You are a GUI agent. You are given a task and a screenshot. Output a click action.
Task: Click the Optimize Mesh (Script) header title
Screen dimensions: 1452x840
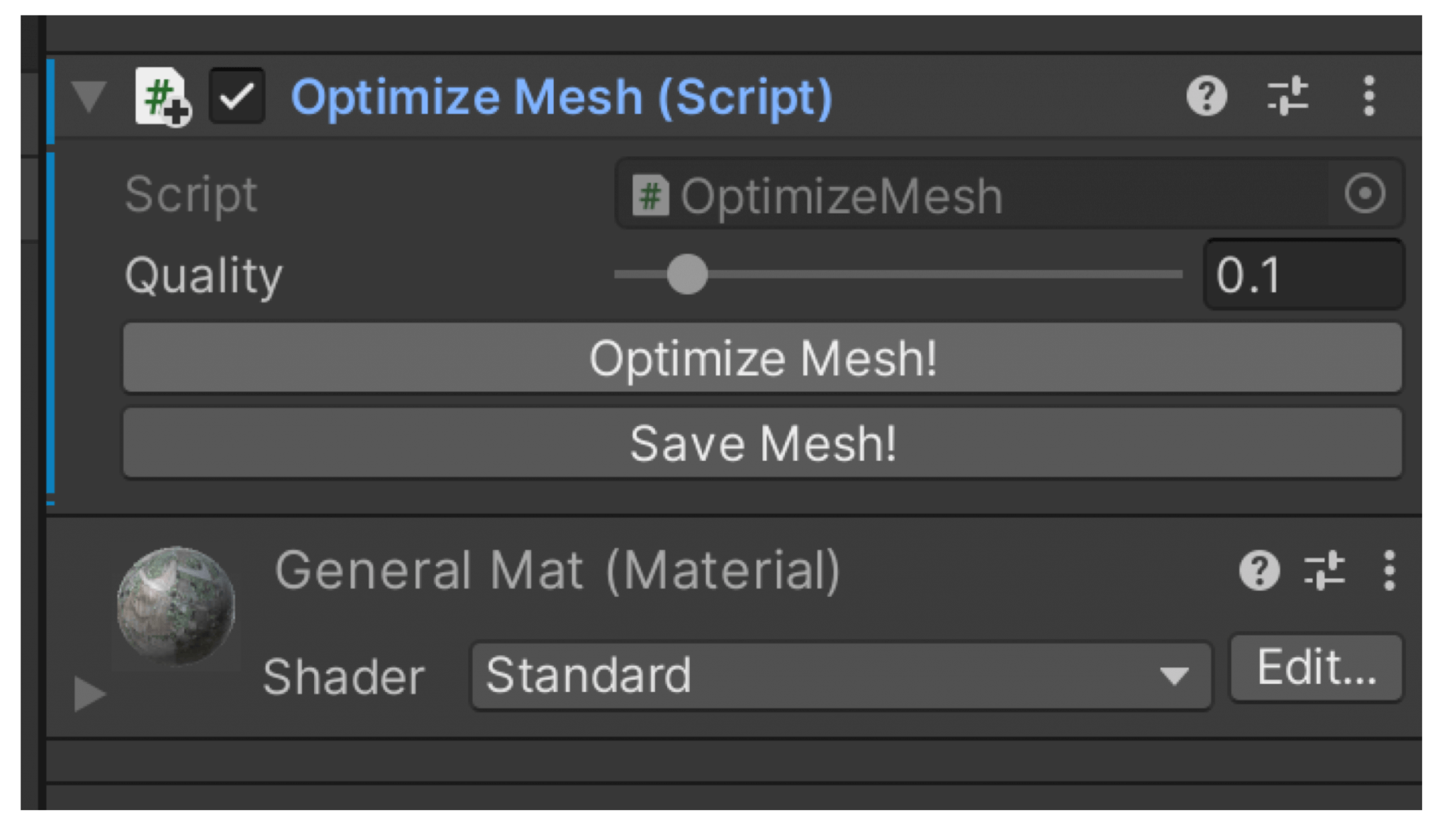coord(562,96)
